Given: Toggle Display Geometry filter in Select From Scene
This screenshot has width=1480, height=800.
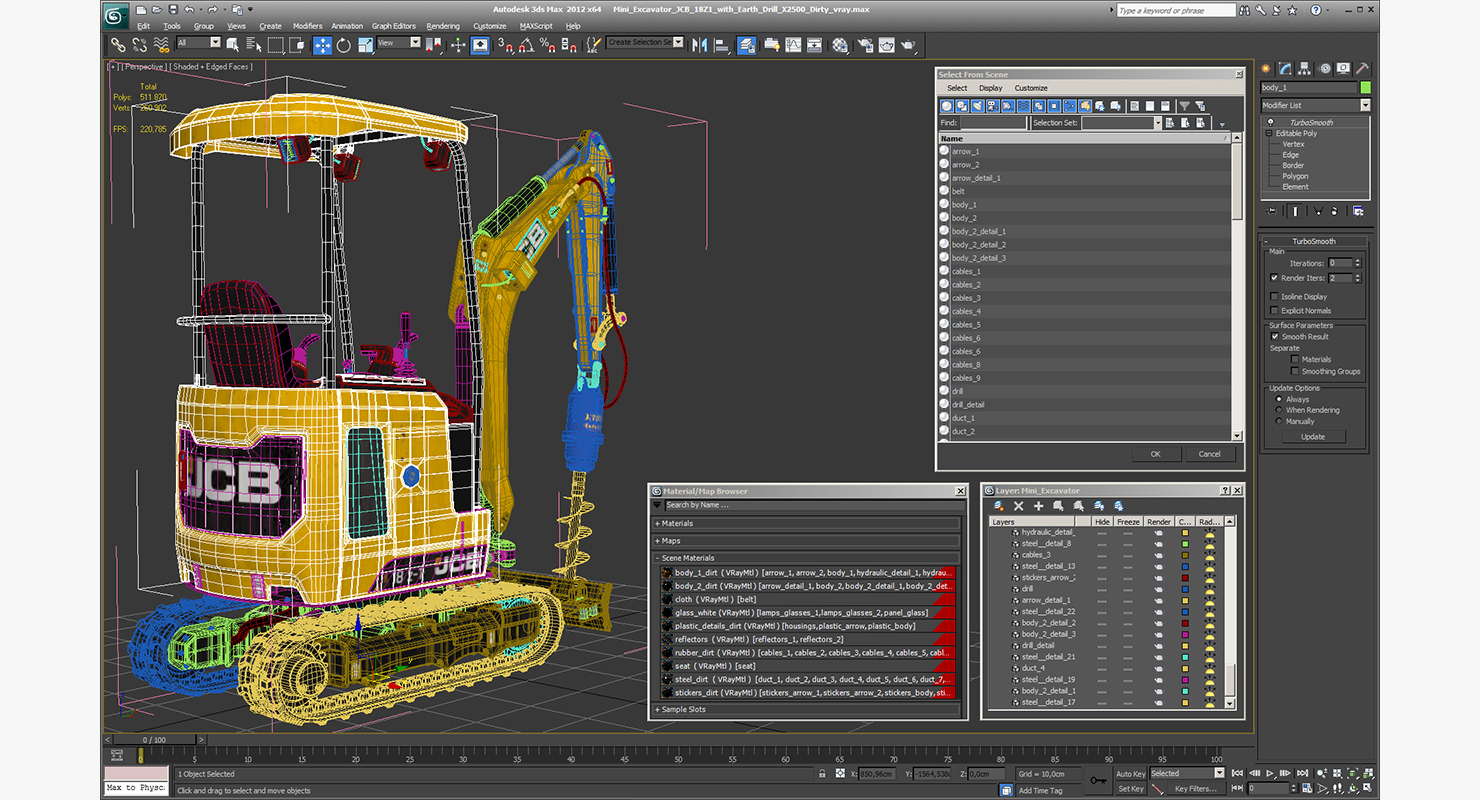Looking at the screenshot, I should 947,106.
